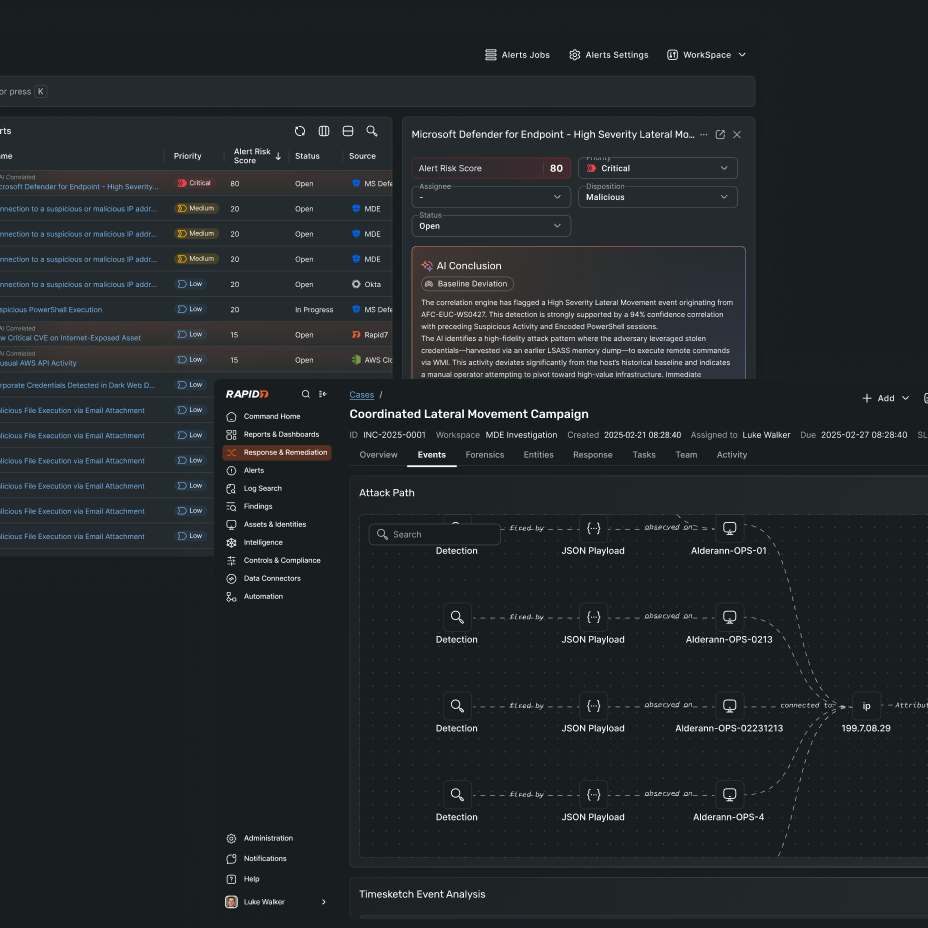Expand the Assignee dropdown
Image resolution: width=928 pixels, height=928 pixels.
[491, 197]
